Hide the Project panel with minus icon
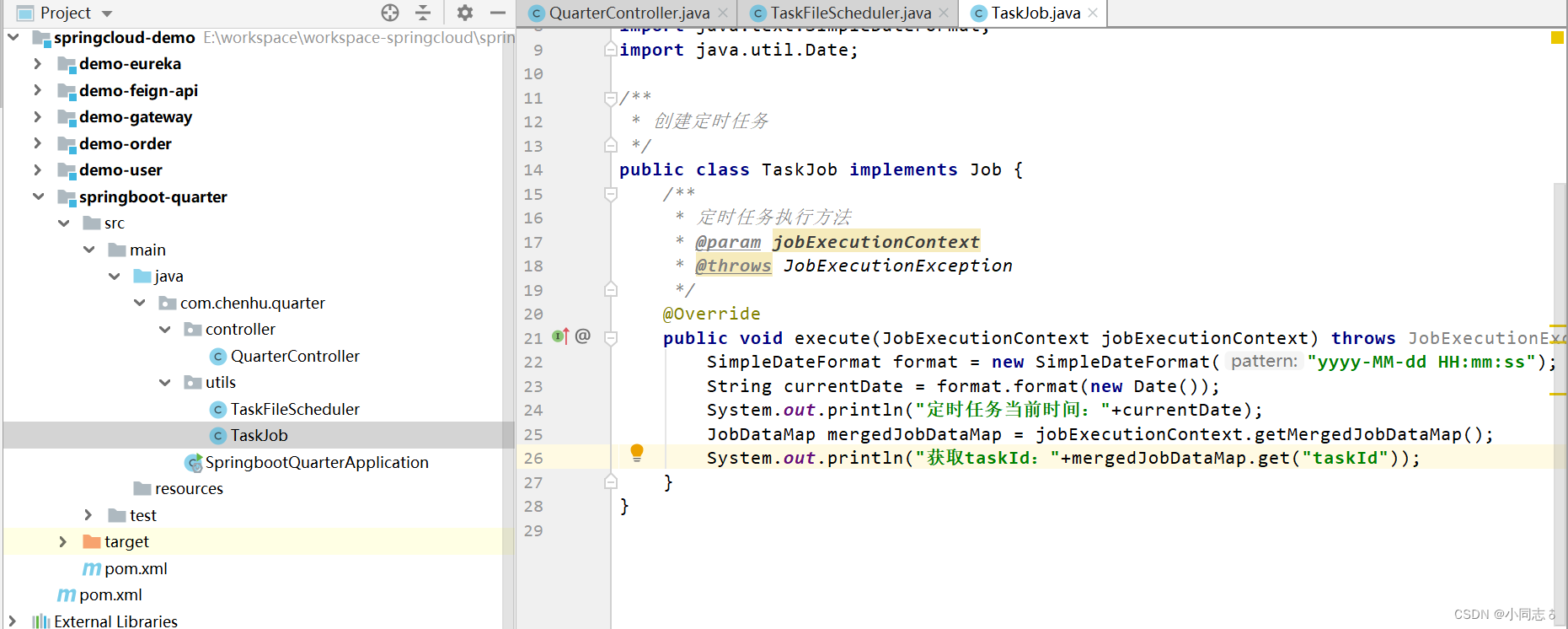1568x629 pixels. point(498,13)
